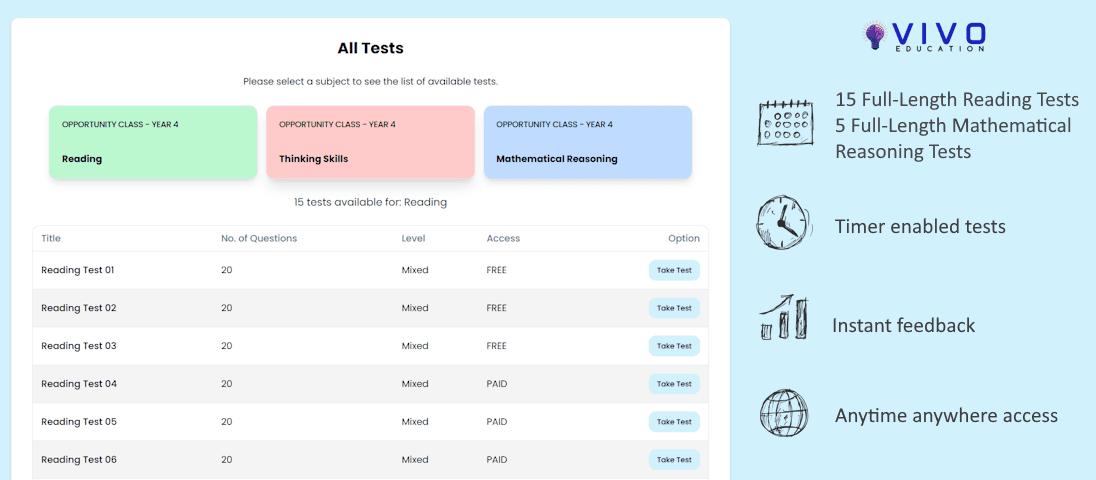Click the bar chart icon beside Instant feedback
This screenshot has width=1096, height=480.
[x=786, y=318]
